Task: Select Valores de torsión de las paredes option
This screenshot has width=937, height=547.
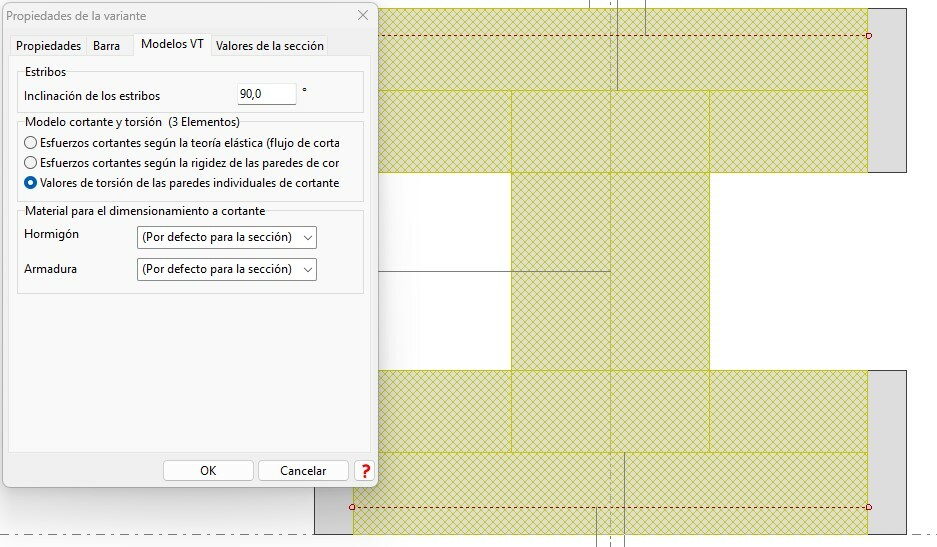Action: pyautogui.click(x=31, y=183)
